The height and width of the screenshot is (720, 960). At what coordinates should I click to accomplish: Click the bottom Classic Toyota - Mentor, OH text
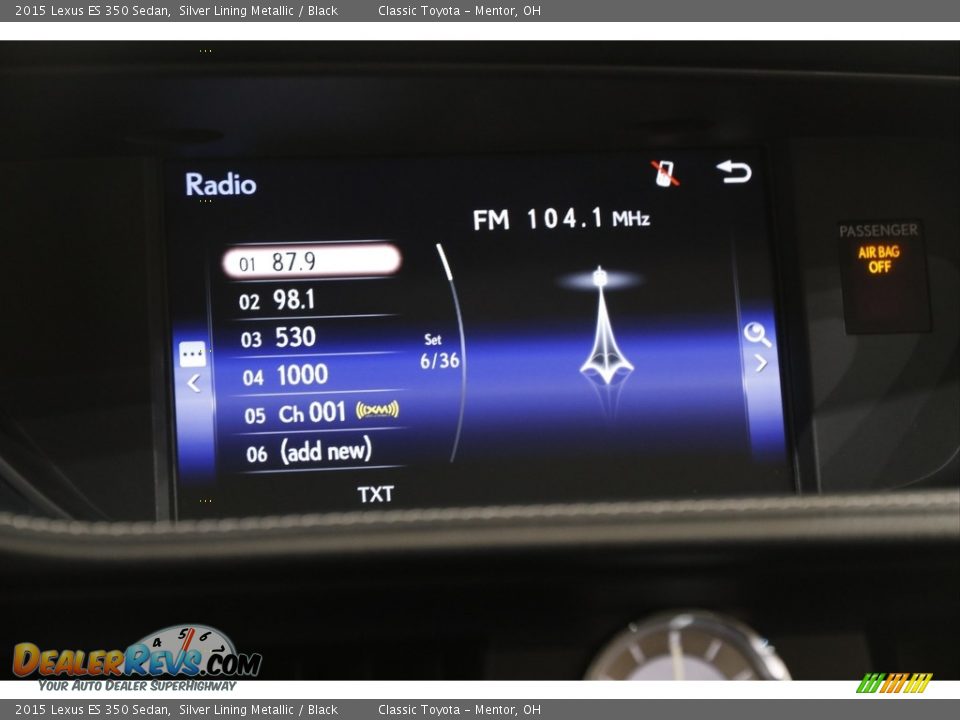459,710
